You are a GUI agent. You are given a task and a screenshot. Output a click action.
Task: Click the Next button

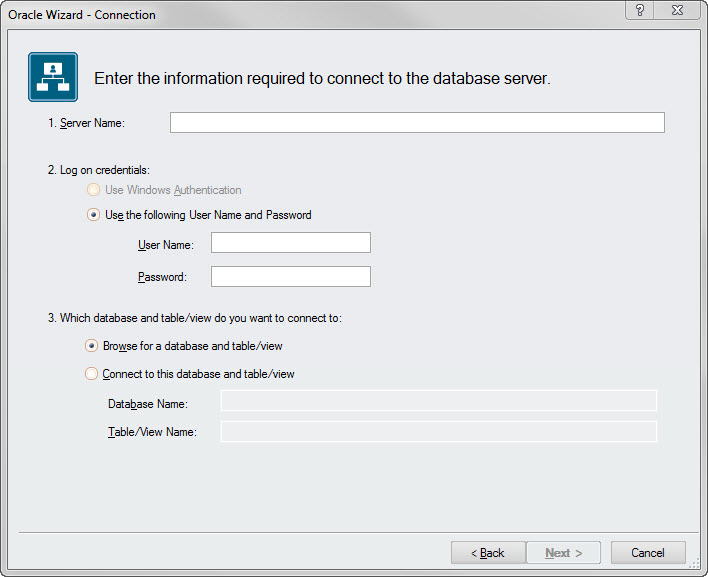click(564, 553)
